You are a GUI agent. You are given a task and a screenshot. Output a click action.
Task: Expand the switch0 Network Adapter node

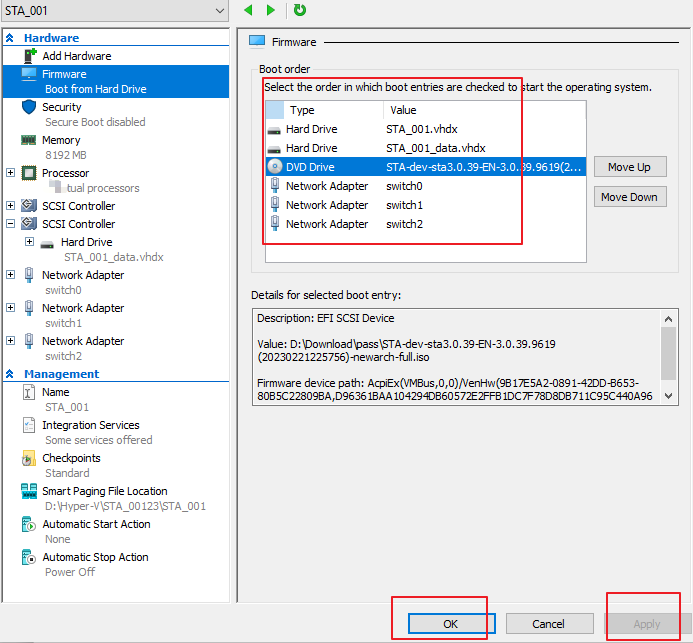[11, 275]
